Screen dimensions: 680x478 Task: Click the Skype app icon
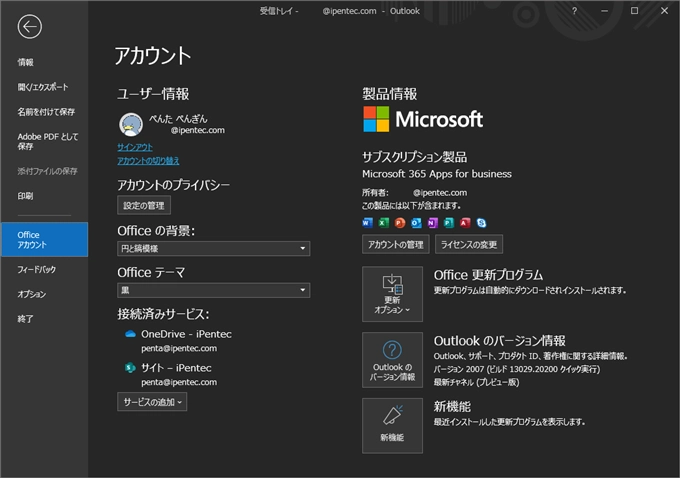[x=481, y=223]
